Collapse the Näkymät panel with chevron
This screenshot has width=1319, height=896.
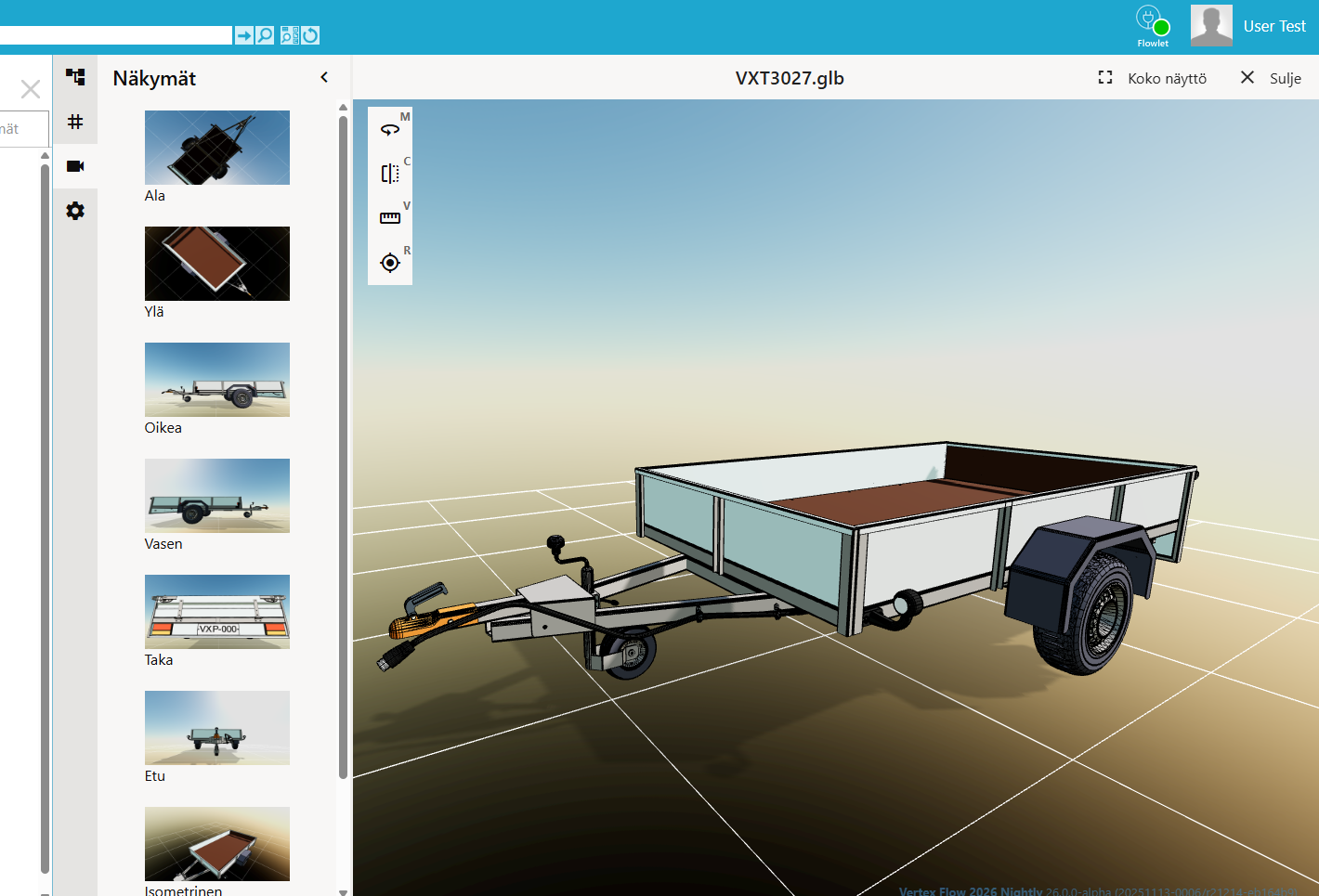(x=324, y=78)
